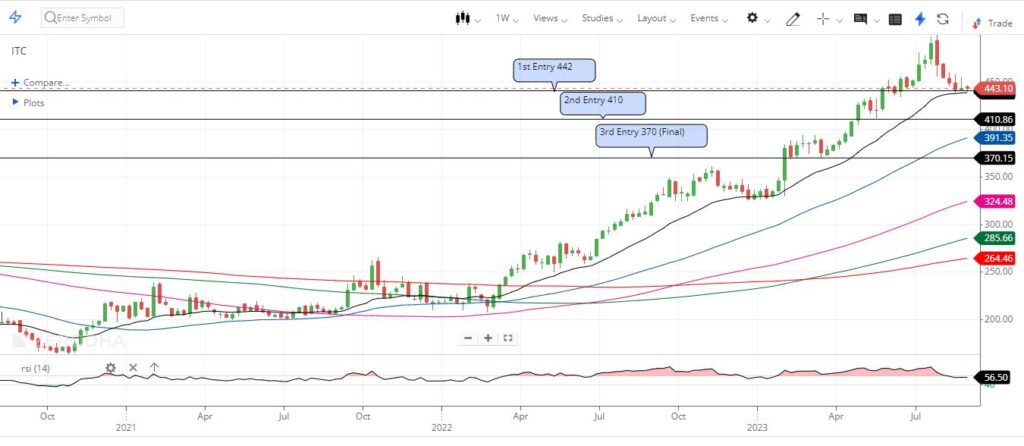Image resolution: width=1024 pixels, height=446 pixels.
Task: Click the 3rd Entry 370 (Final) callout
Action: (x=652, y=135)
